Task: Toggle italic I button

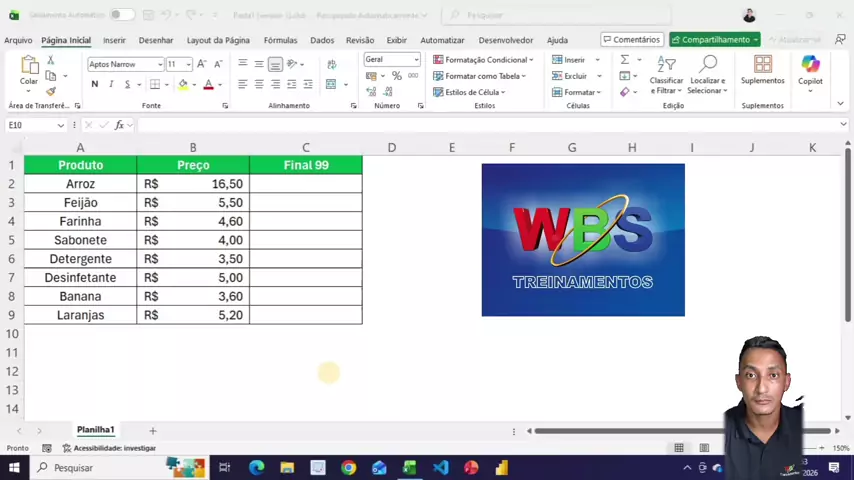Action: tap(111, 84)
